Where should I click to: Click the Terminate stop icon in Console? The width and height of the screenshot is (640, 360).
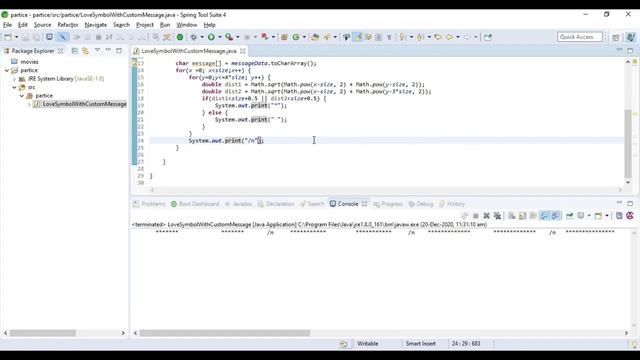[x=476, y=216]
